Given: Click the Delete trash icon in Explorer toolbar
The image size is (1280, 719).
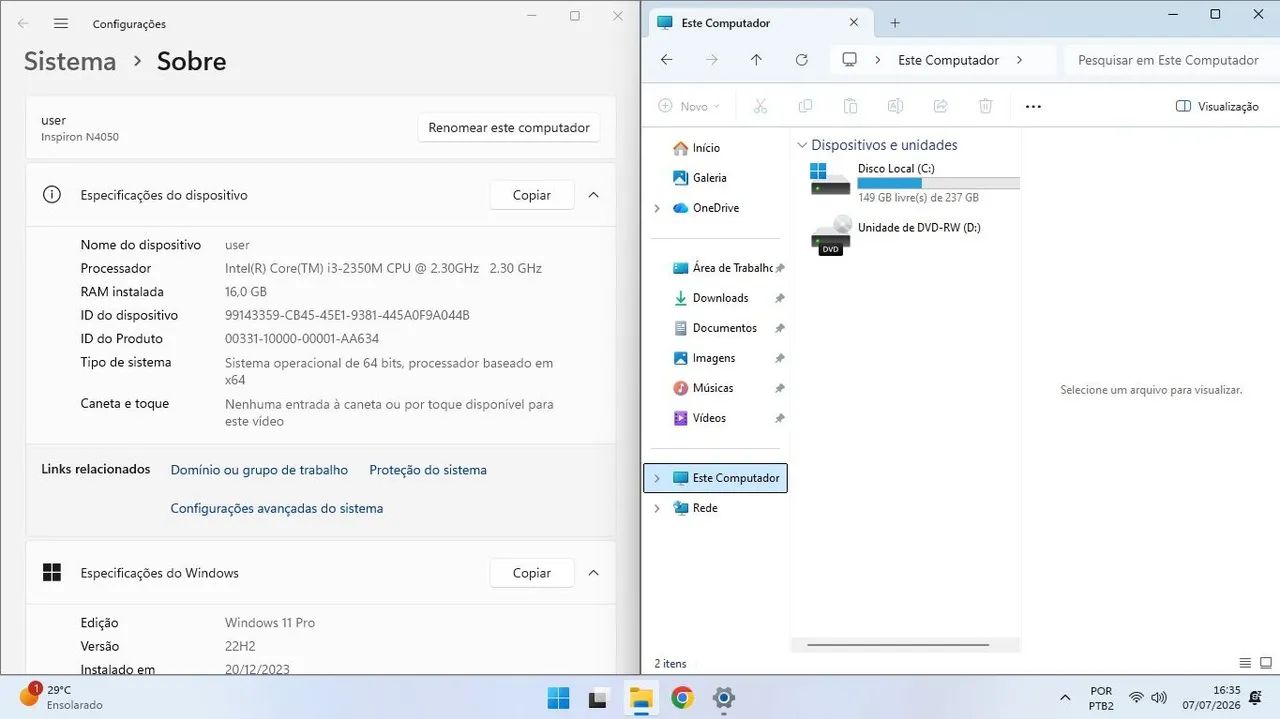Looking at the screenshot, I should point(985,106).
